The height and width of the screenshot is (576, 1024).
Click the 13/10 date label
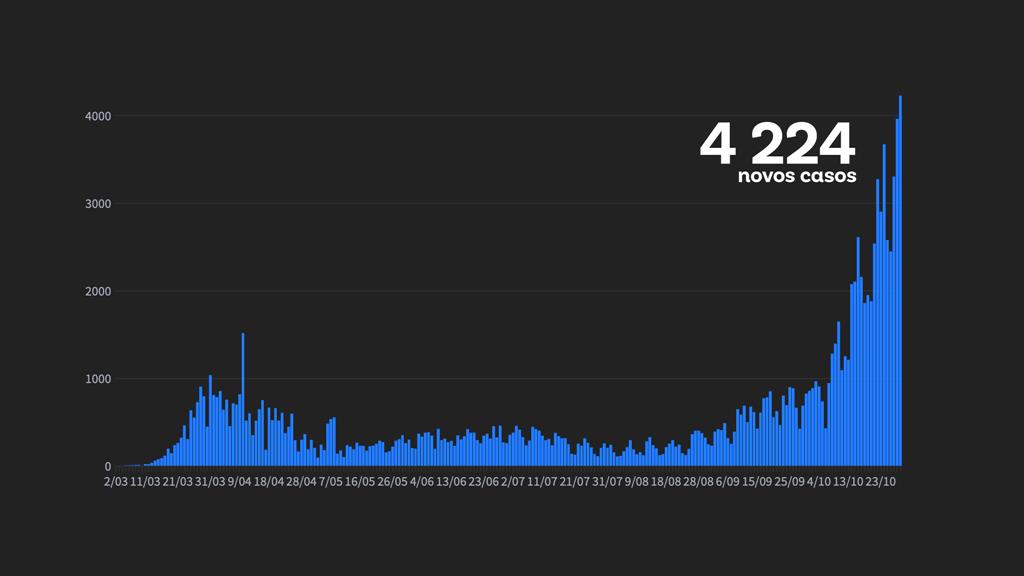pos(849,482)
